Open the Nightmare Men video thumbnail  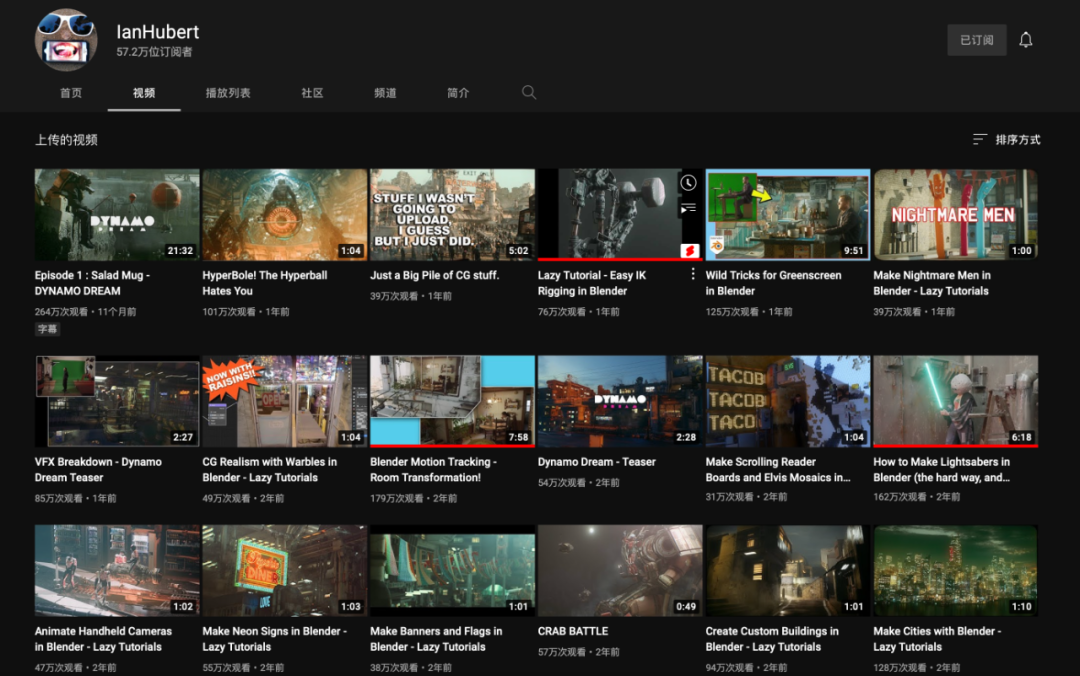955,214
